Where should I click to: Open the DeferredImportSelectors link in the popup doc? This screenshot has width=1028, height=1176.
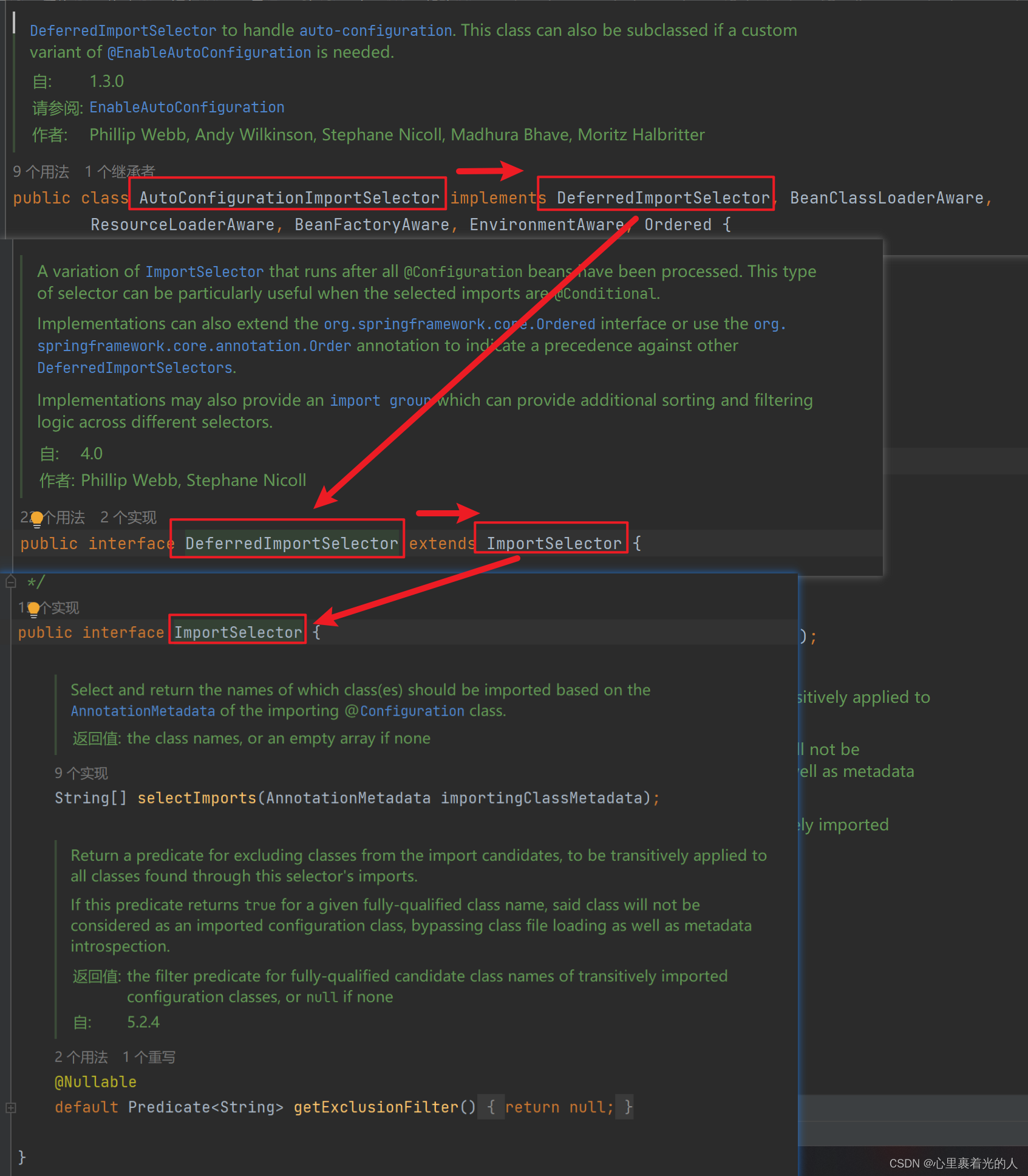click(135, 367)
